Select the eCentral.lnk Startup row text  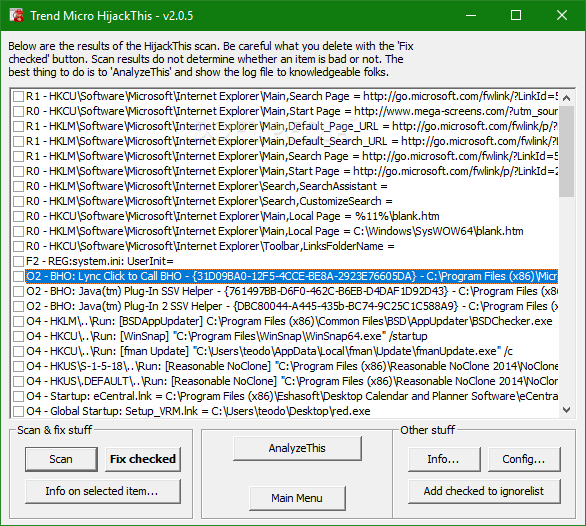coord(292,396)
